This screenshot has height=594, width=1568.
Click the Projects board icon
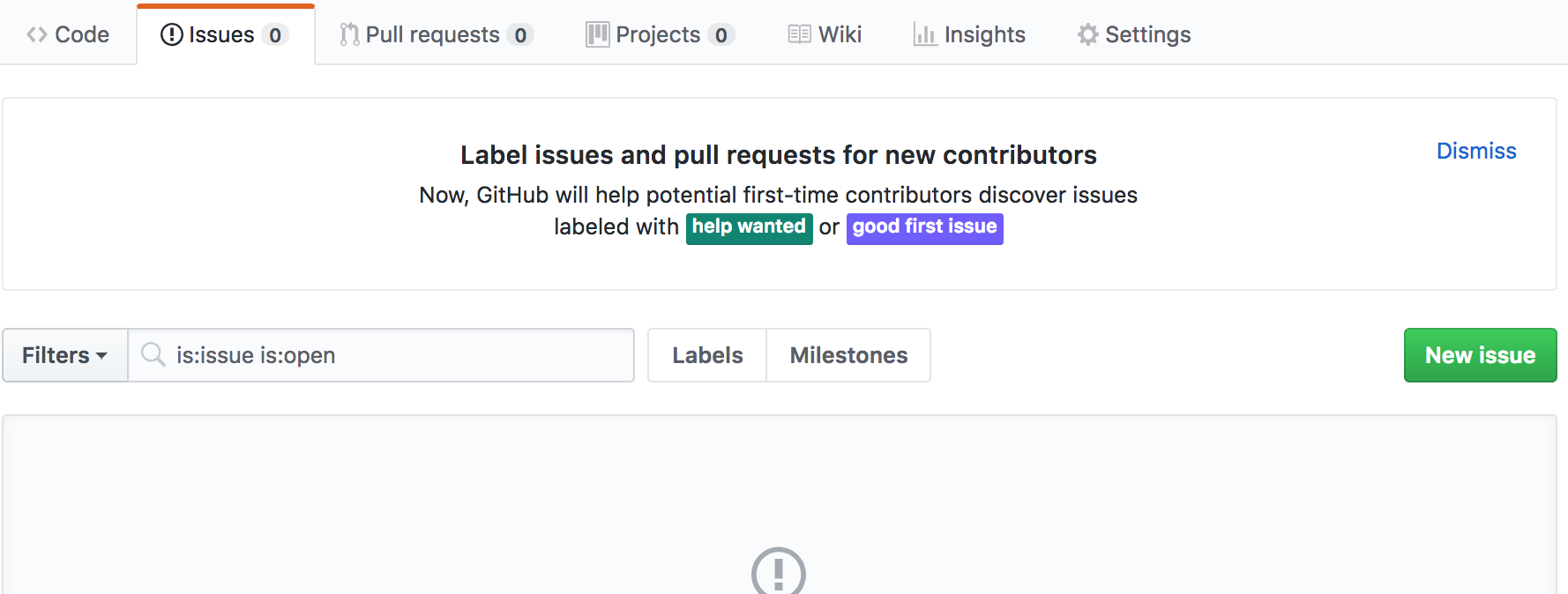597,34
